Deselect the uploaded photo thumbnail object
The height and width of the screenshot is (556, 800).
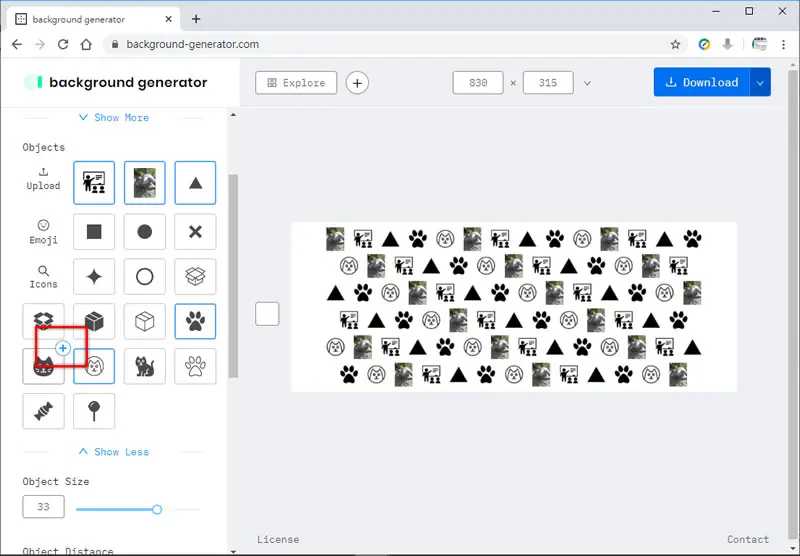(x=145, y=183)
